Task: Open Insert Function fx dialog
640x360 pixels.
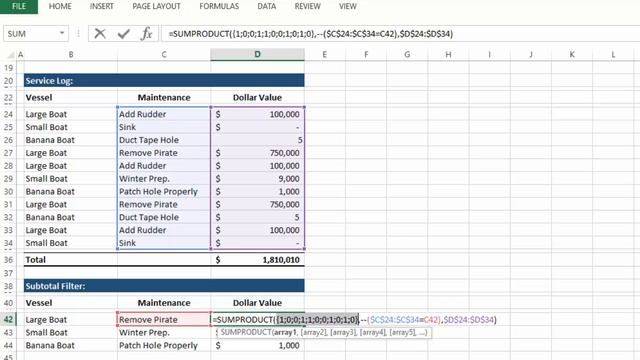Action: pos(146,33)
